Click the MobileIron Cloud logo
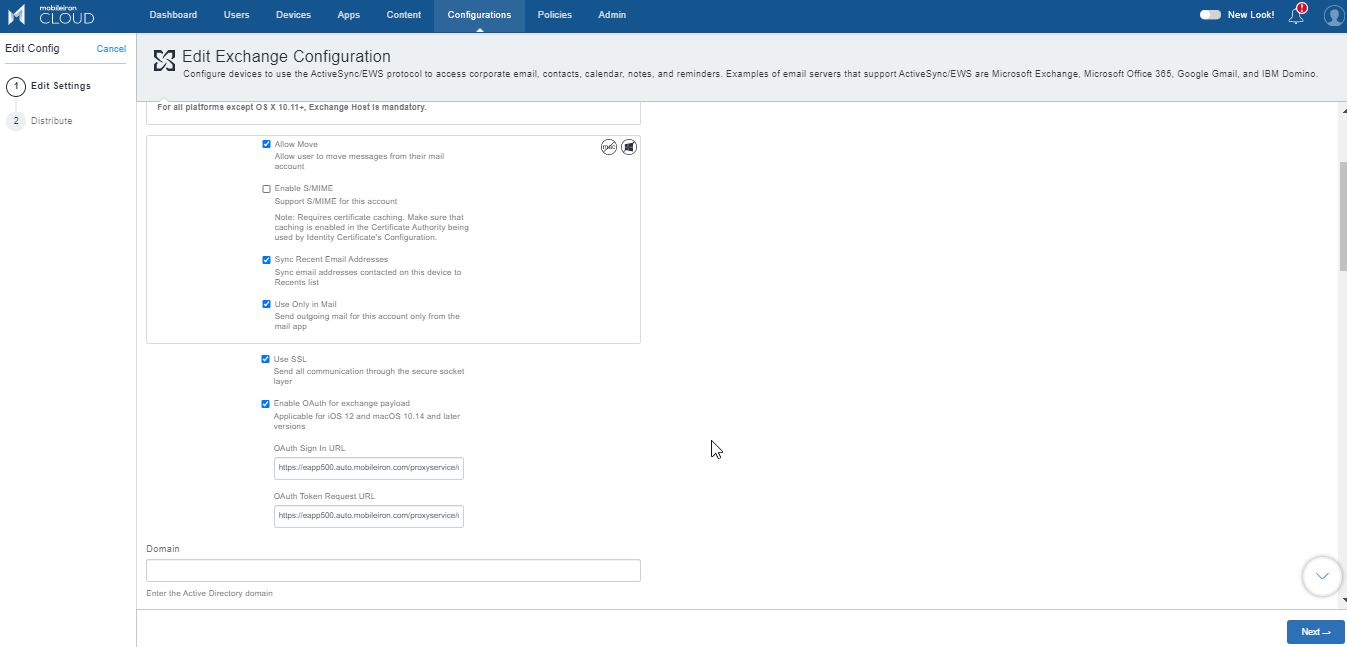 click(51, 15)
